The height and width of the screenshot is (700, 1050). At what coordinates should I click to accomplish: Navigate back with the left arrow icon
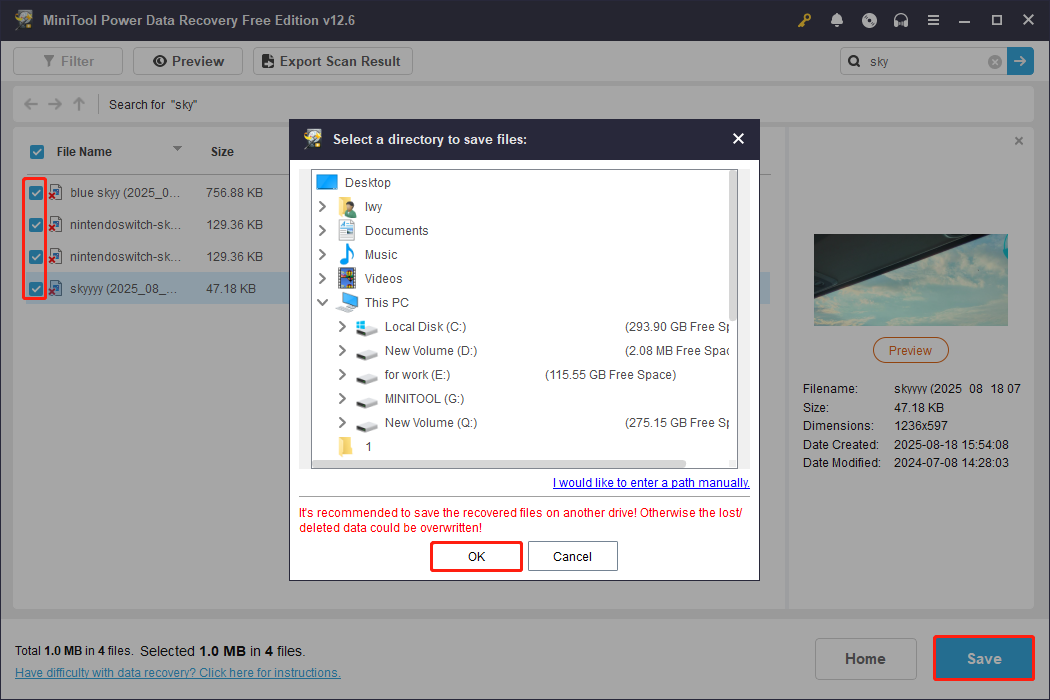30,104
